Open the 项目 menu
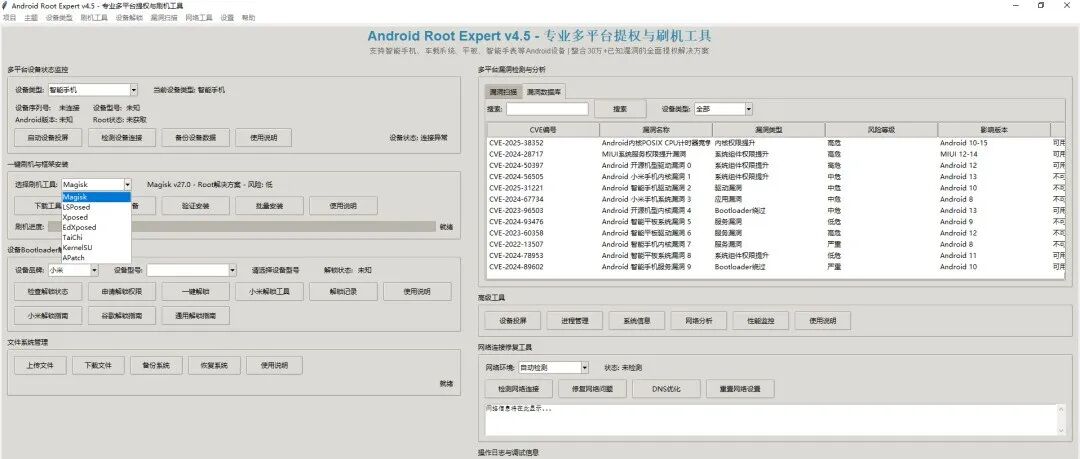This screenshot has height=459, width=1080. [x=10, y=18]
